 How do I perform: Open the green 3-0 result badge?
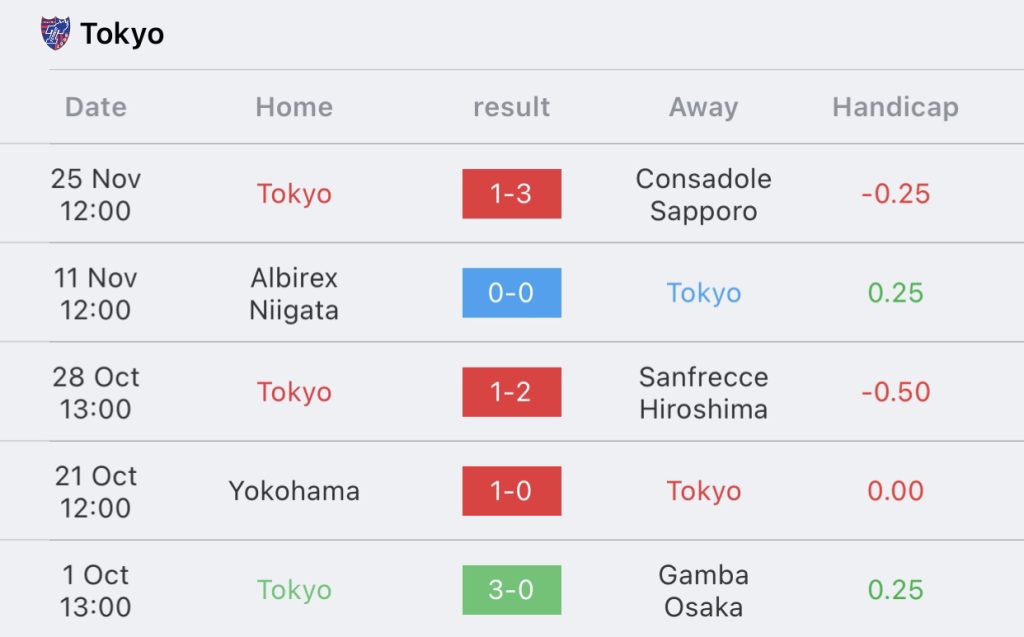(x=511, y=590)
